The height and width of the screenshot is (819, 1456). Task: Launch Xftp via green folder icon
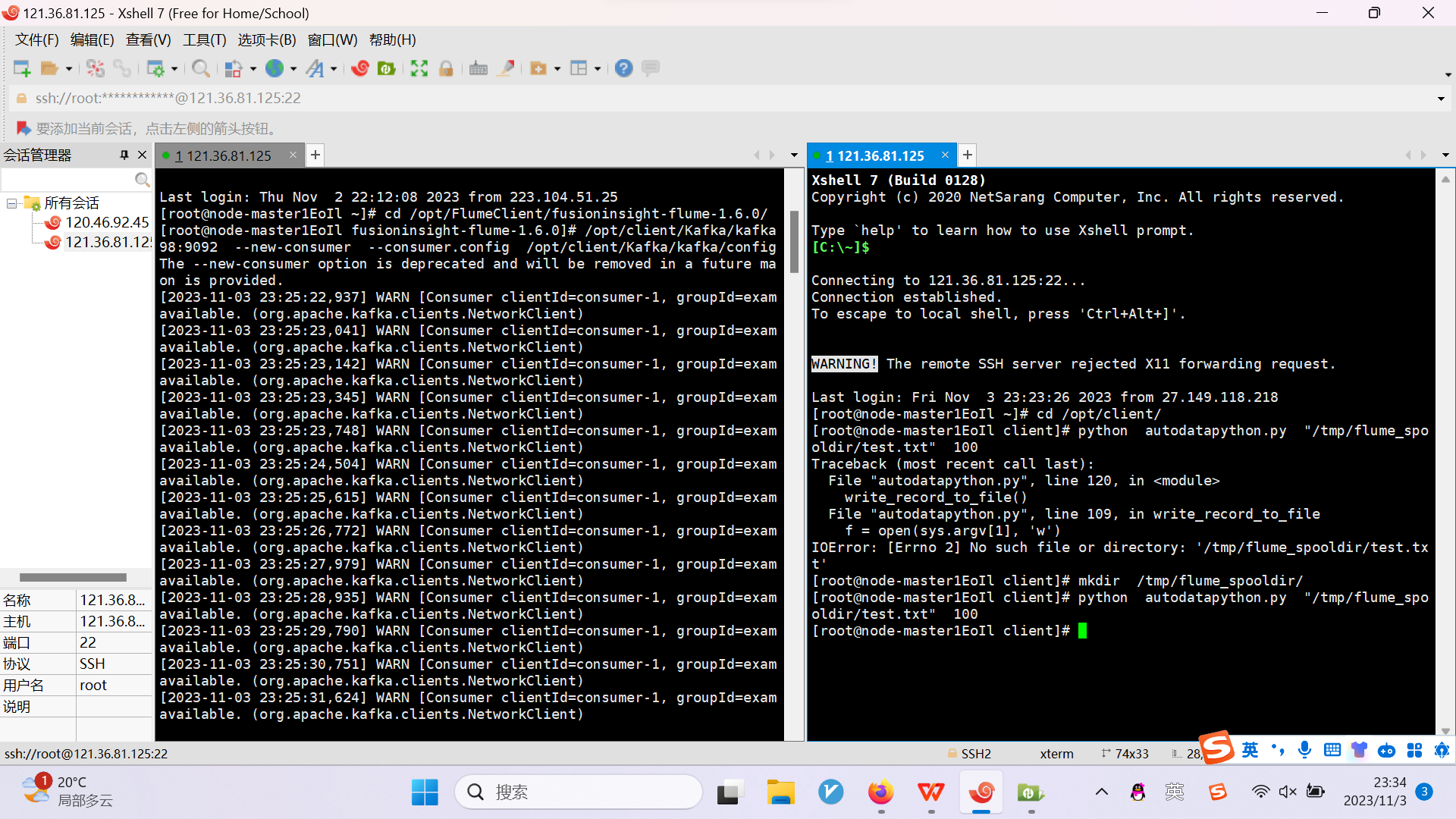(386, 68)
